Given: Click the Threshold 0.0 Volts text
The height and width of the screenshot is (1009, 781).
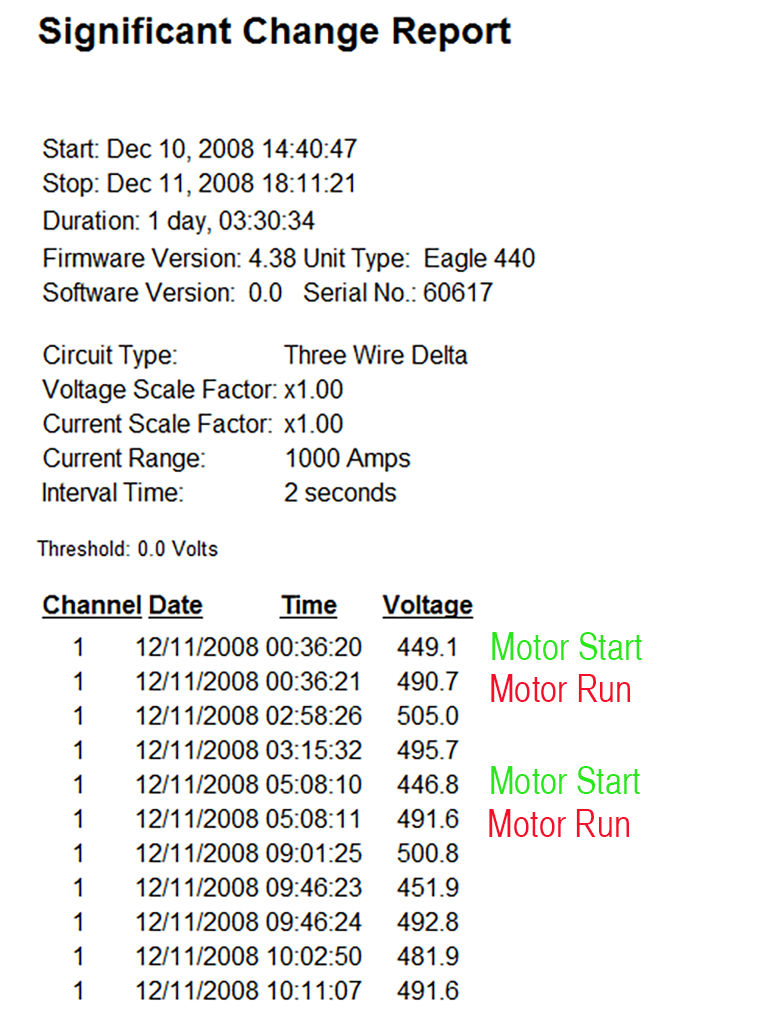Looking at the screenshot, I should (x=127, y=549).
